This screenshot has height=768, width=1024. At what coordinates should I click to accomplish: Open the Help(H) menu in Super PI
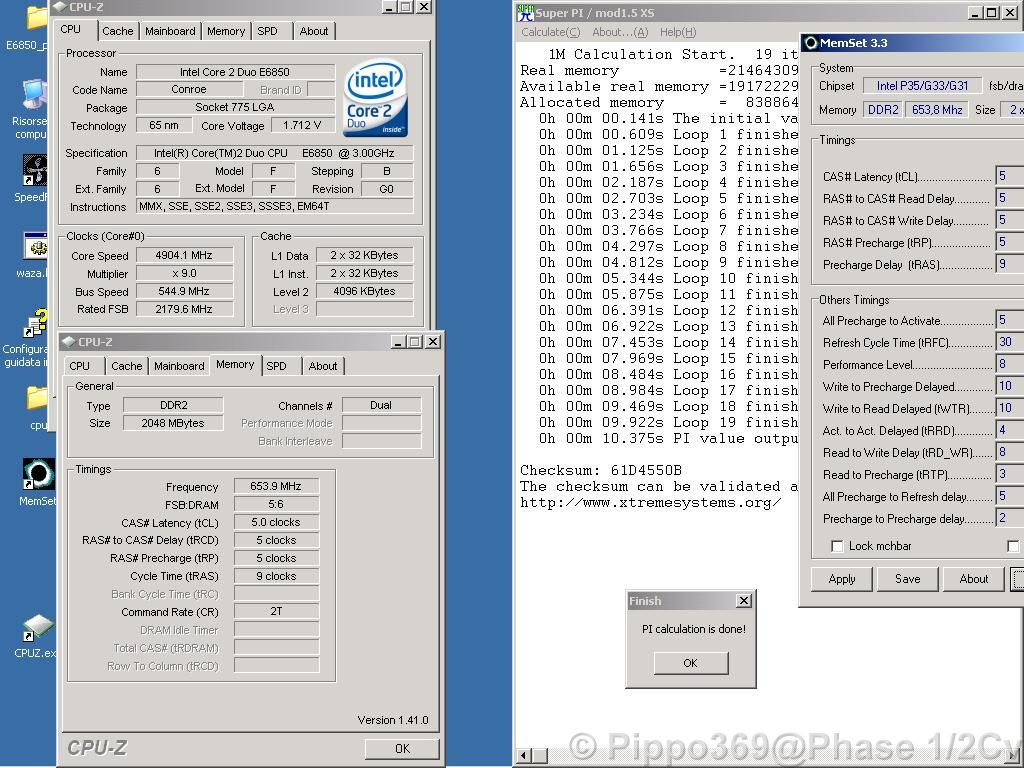tap(678, 32)
